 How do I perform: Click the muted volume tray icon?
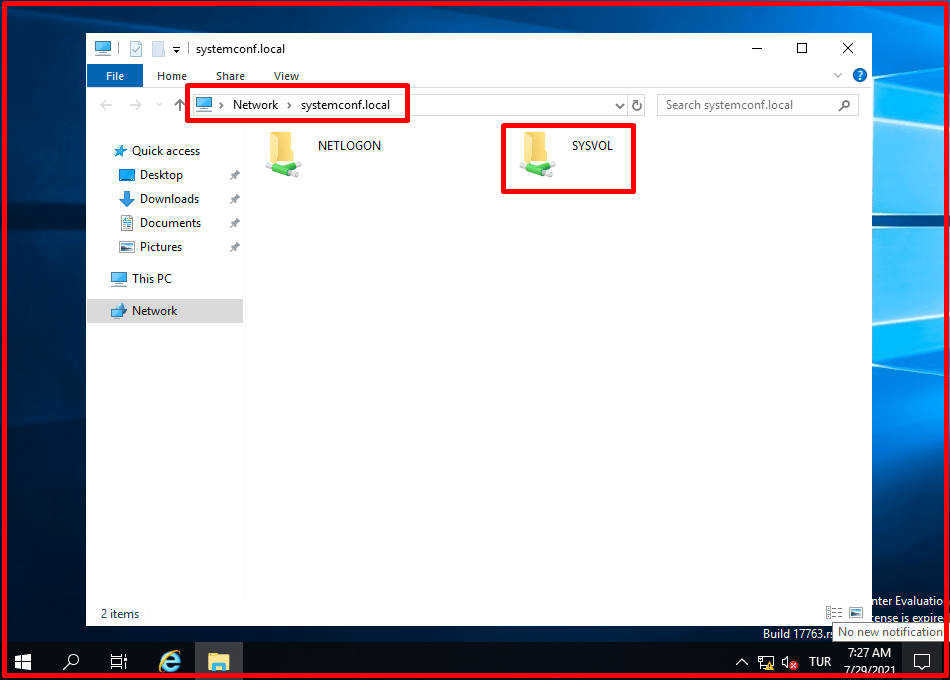(789, 662)
